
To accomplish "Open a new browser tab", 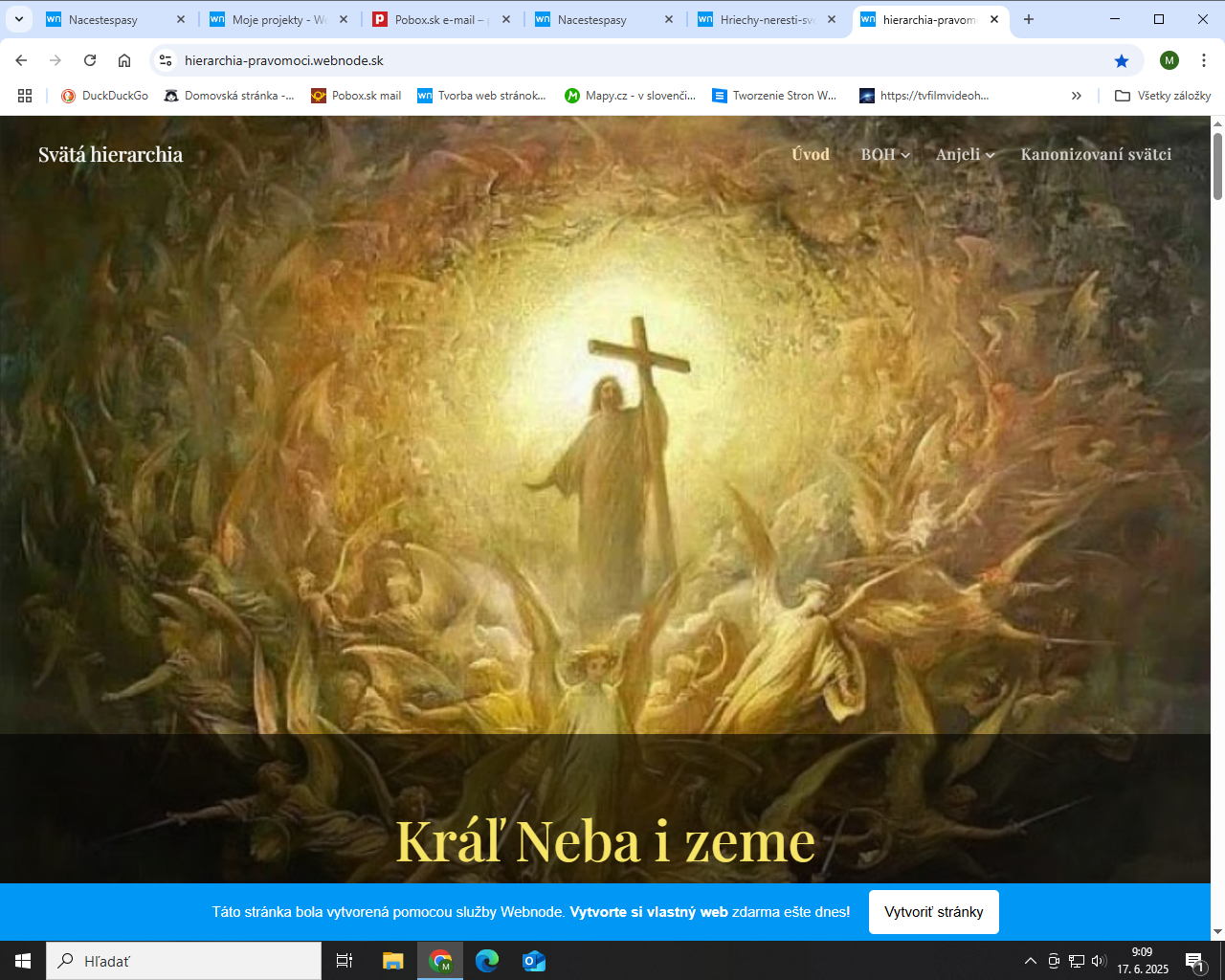I will 1029,19.
